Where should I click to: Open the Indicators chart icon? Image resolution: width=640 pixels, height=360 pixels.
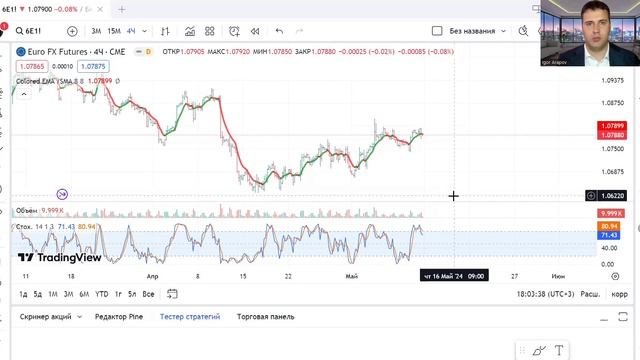190,31
